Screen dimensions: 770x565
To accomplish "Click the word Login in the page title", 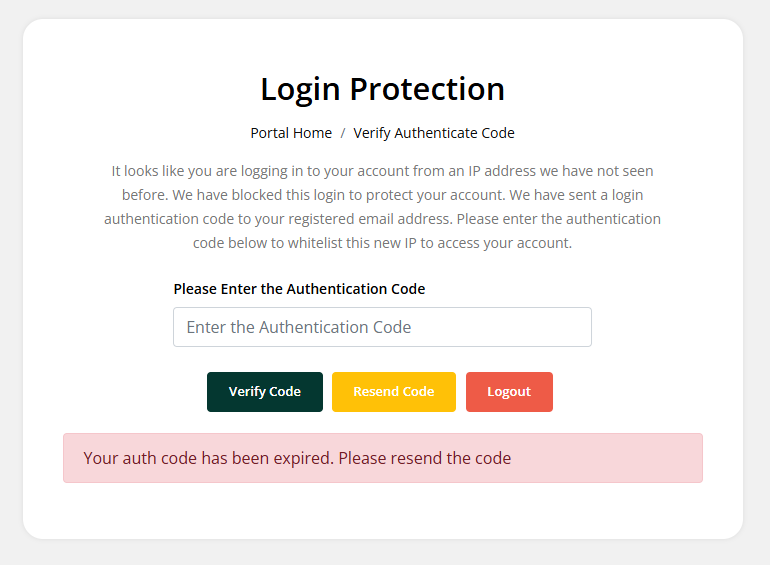I will coord(302,89).
